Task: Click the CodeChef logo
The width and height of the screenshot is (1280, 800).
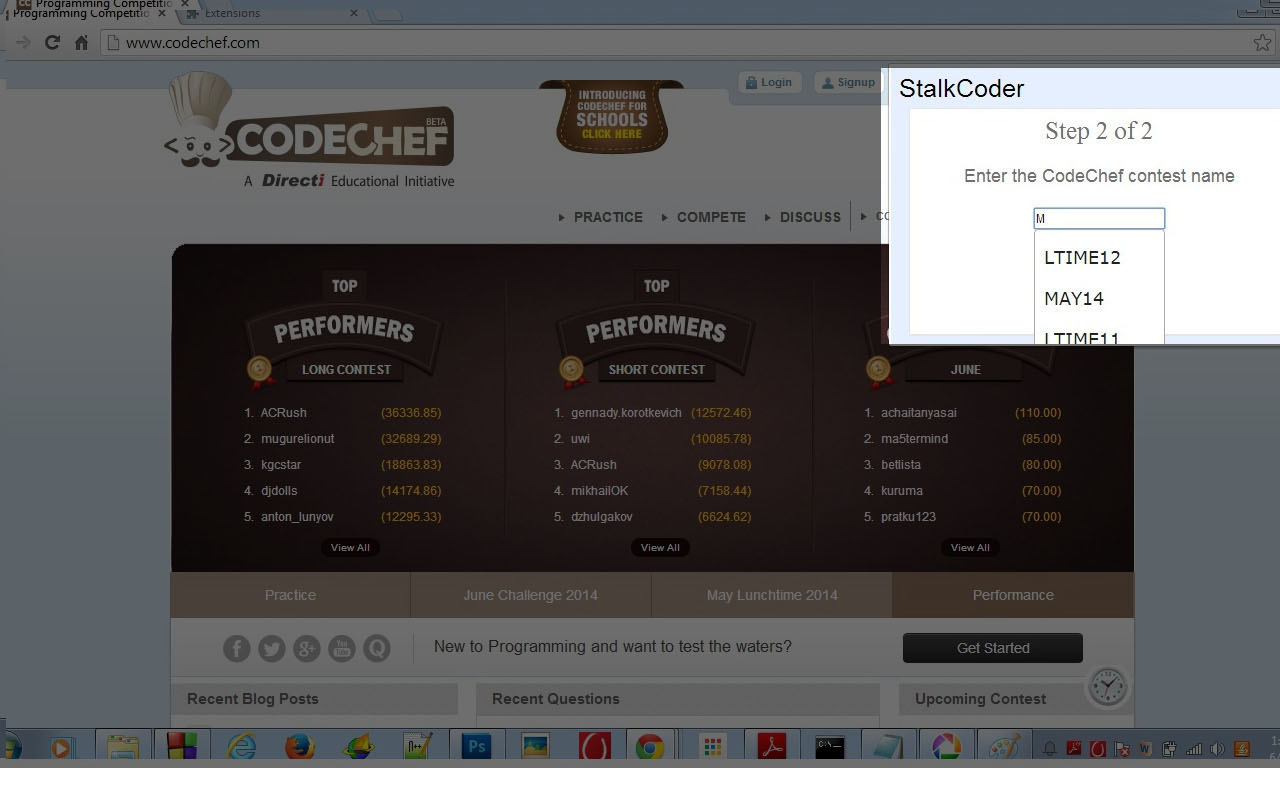Action: [x=310, y=130]
